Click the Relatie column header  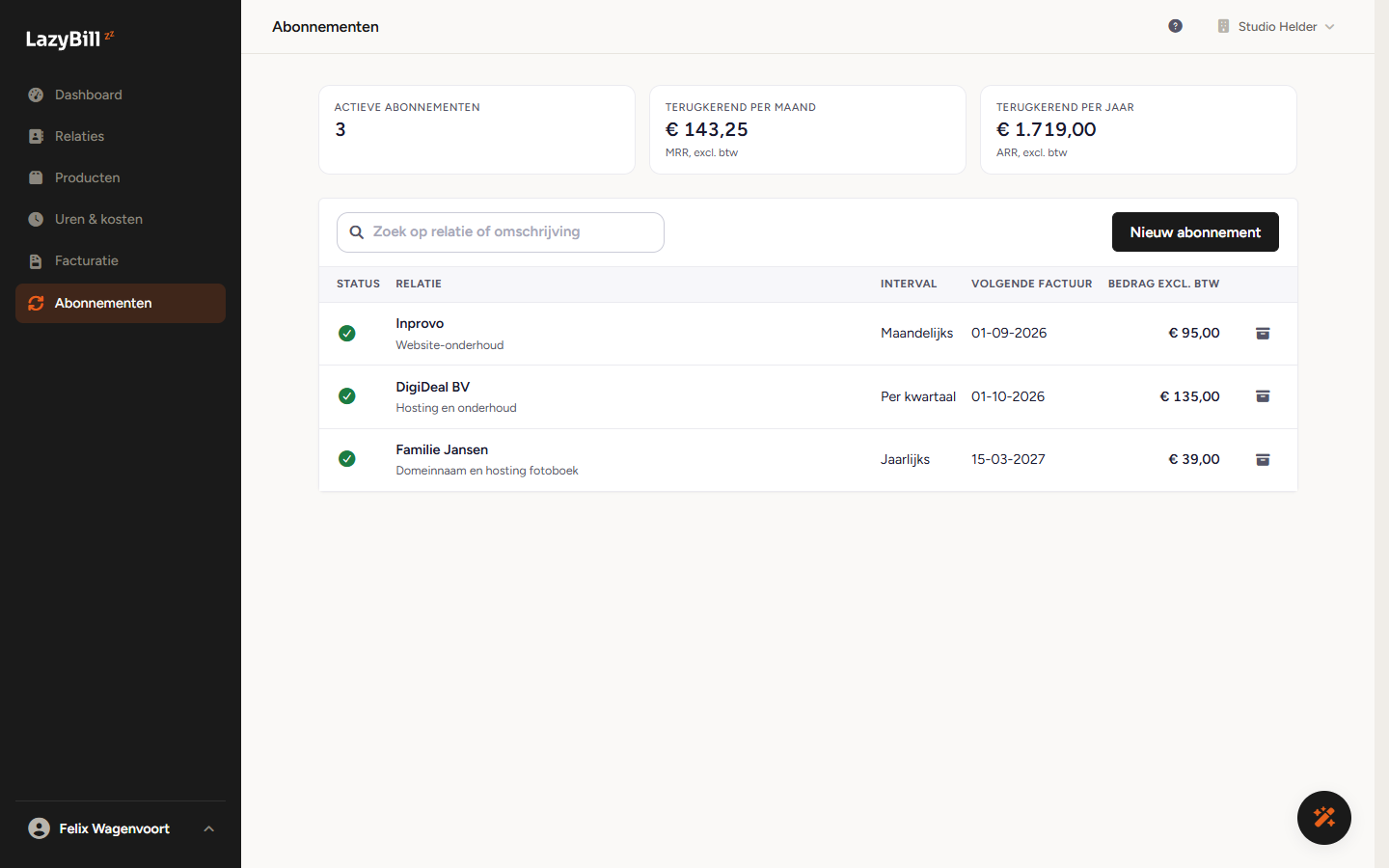(419, 284)
